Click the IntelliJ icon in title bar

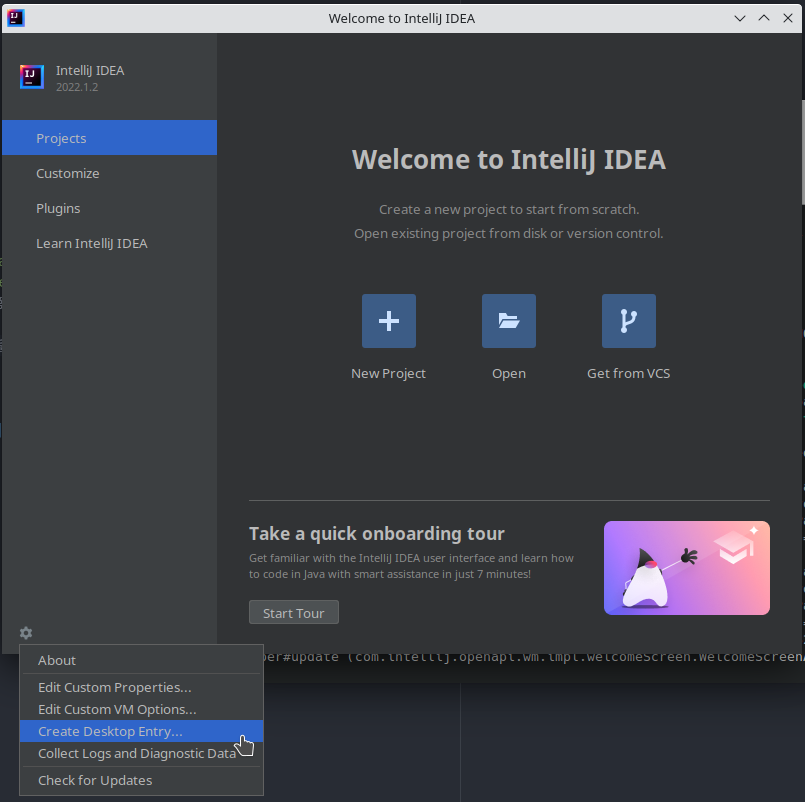tap(15, 18)
